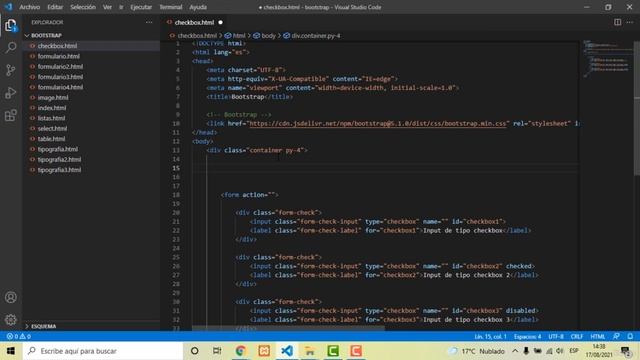This screenshot has width=640, height=360.
Task: Change language mode HTML in status bar
Action: 598,336
